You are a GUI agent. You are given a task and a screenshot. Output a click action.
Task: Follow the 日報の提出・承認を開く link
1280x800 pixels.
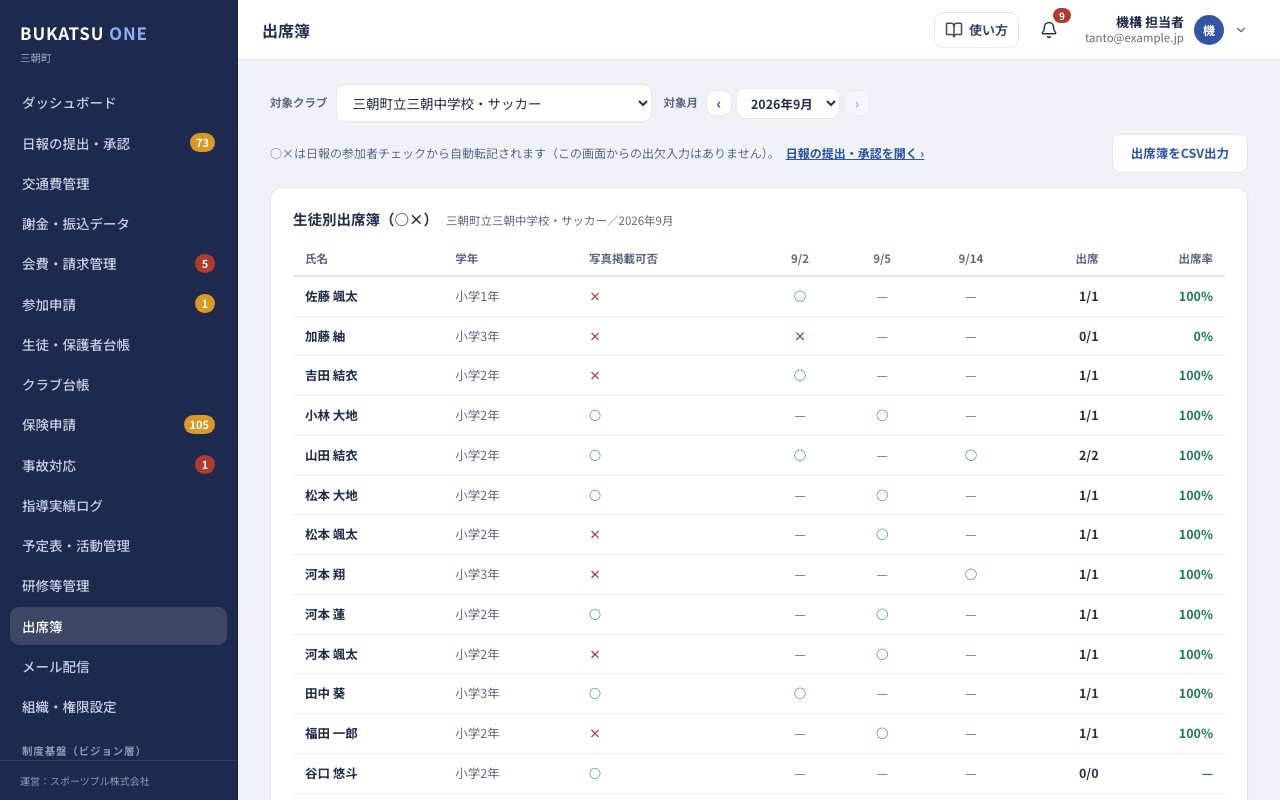(x=855, y=154)
